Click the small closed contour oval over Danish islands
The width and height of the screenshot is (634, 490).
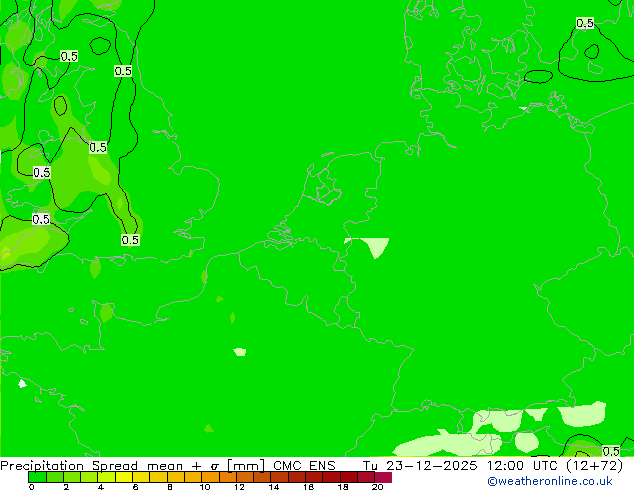[538, 76]
